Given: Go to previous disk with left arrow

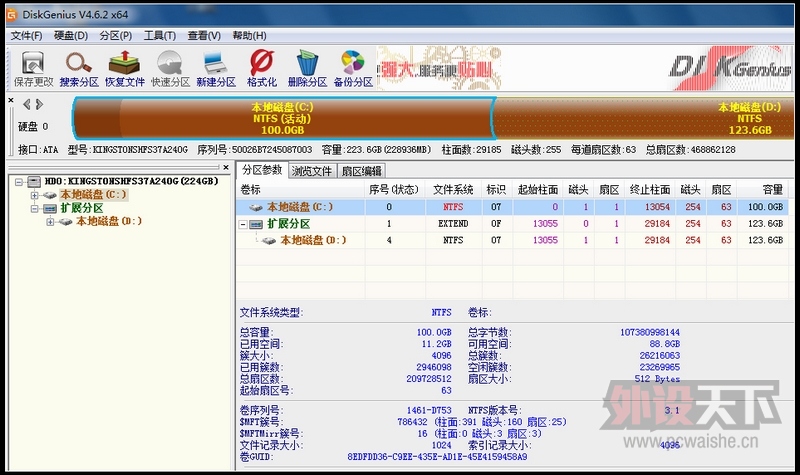Looking at the screenshot, I should [x=27, y=105].
